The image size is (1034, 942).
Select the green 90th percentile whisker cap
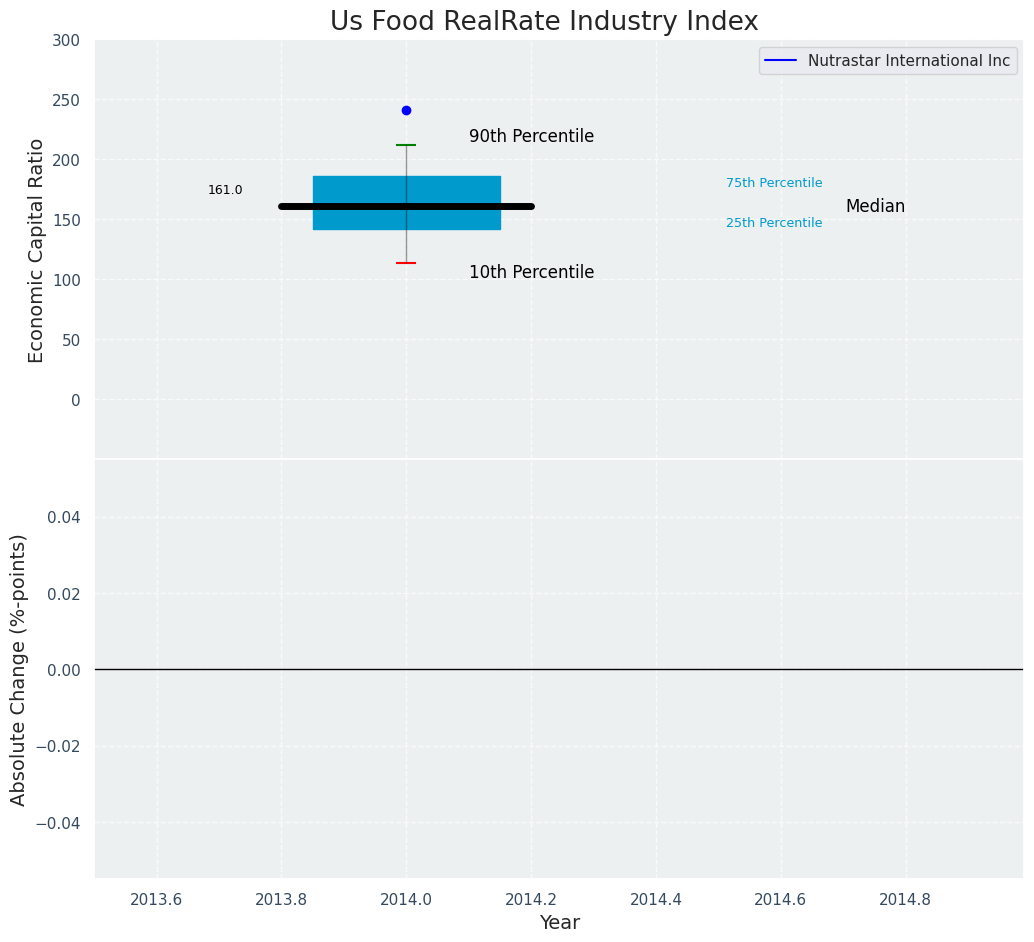tap(406, 145)
